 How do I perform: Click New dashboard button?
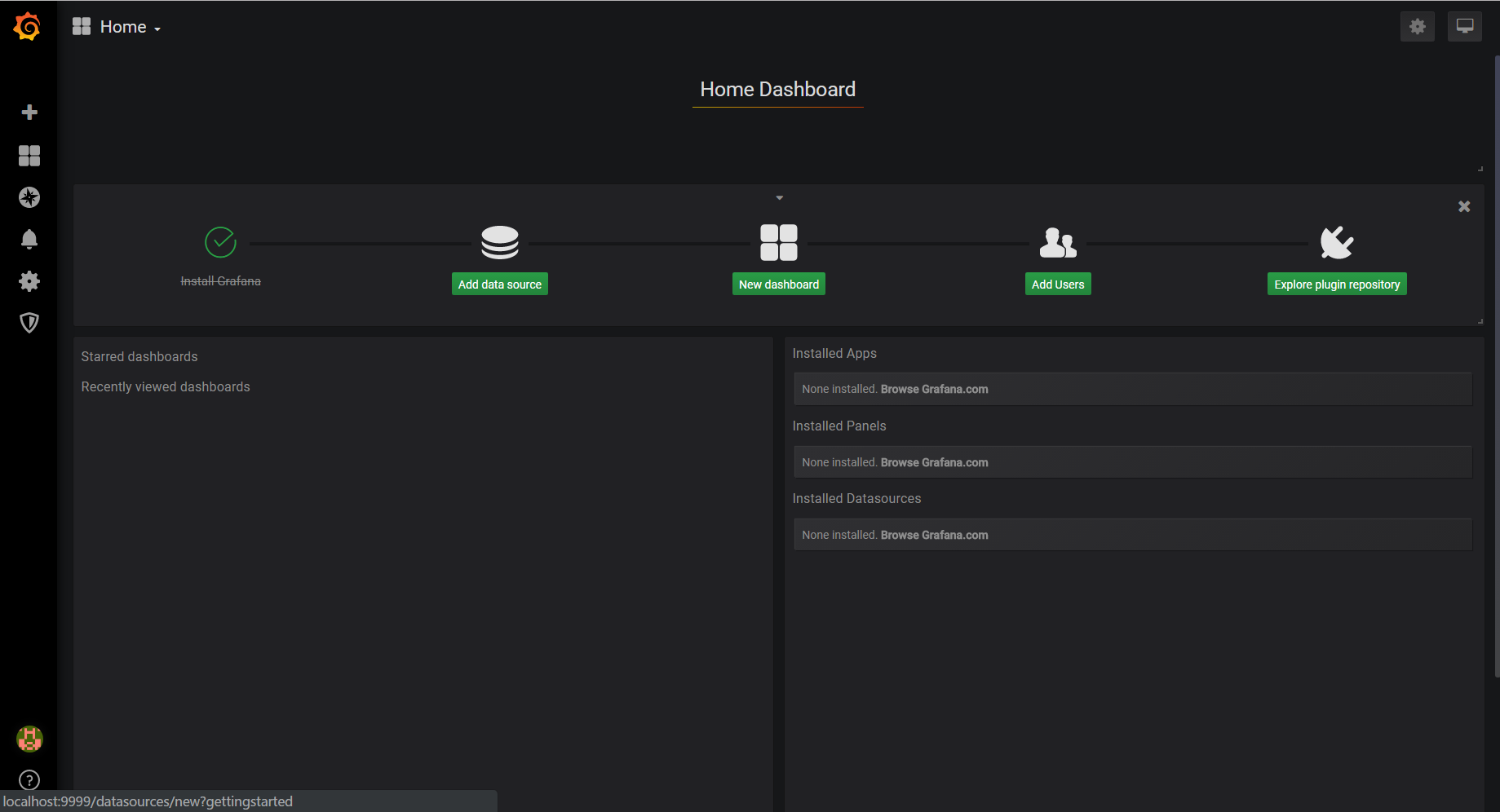click(779, 284)
